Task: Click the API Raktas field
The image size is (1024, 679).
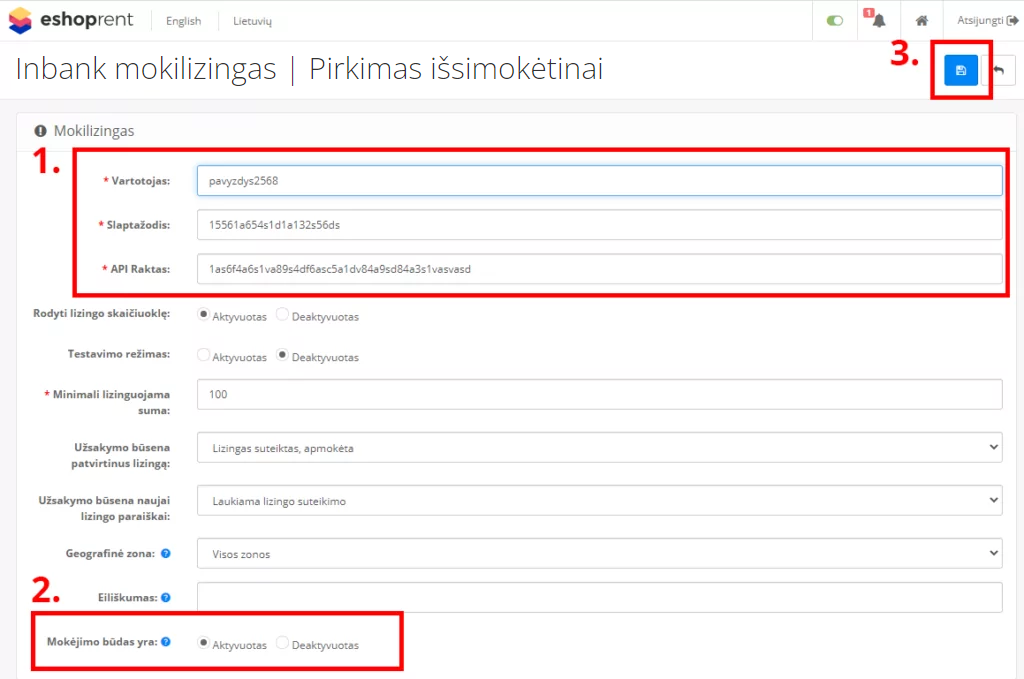Action: 600,269
